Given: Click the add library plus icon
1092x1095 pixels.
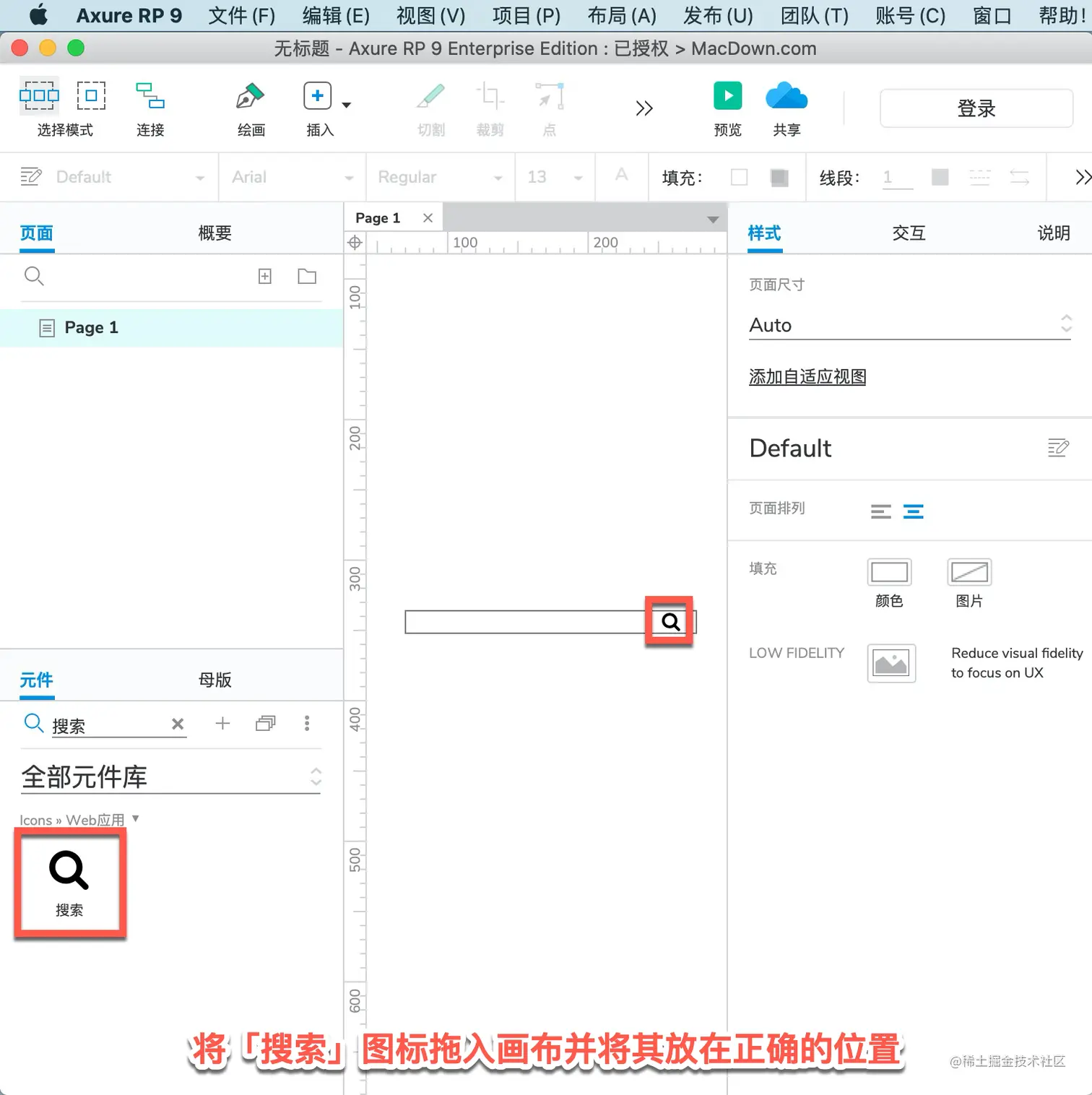Looking at the screenshot, I should [222, 723].
